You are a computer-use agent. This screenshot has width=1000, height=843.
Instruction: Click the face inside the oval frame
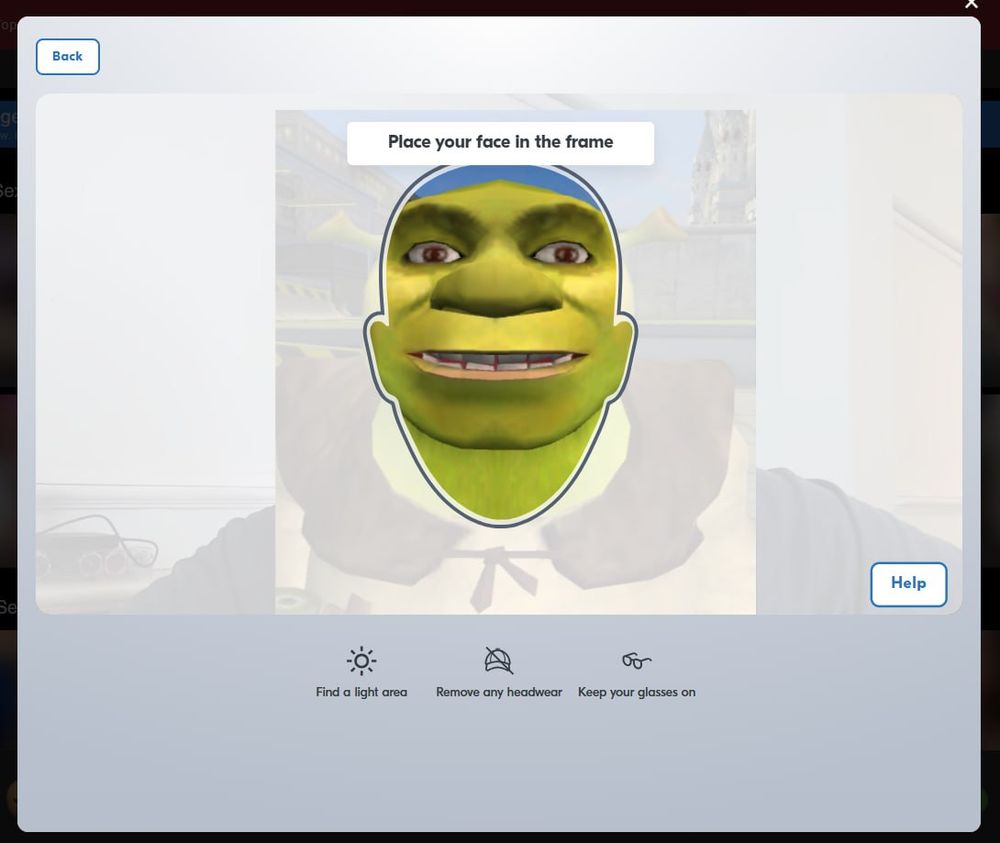pos(500,344)
